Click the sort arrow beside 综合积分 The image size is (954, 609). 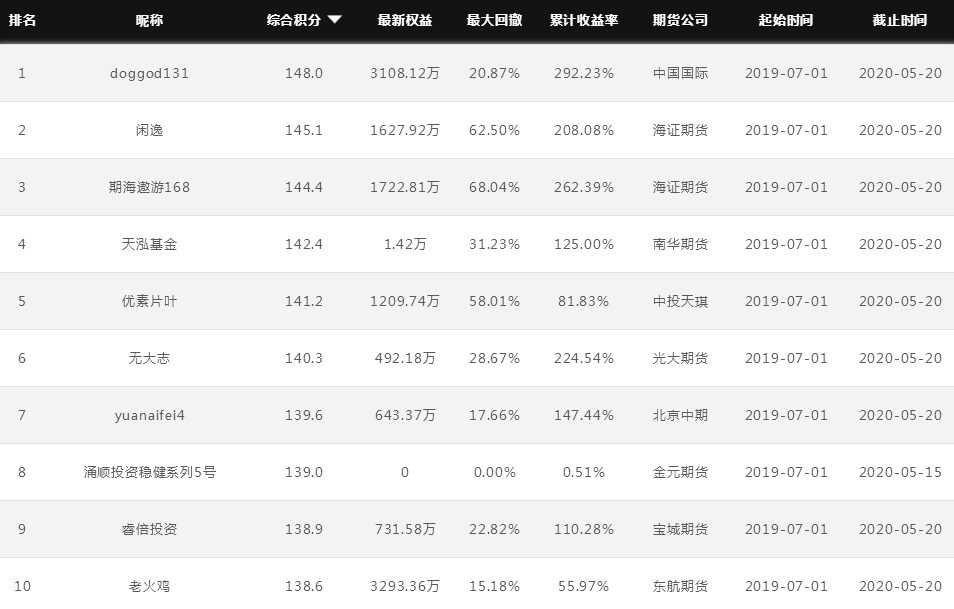[x=335, y=20]
